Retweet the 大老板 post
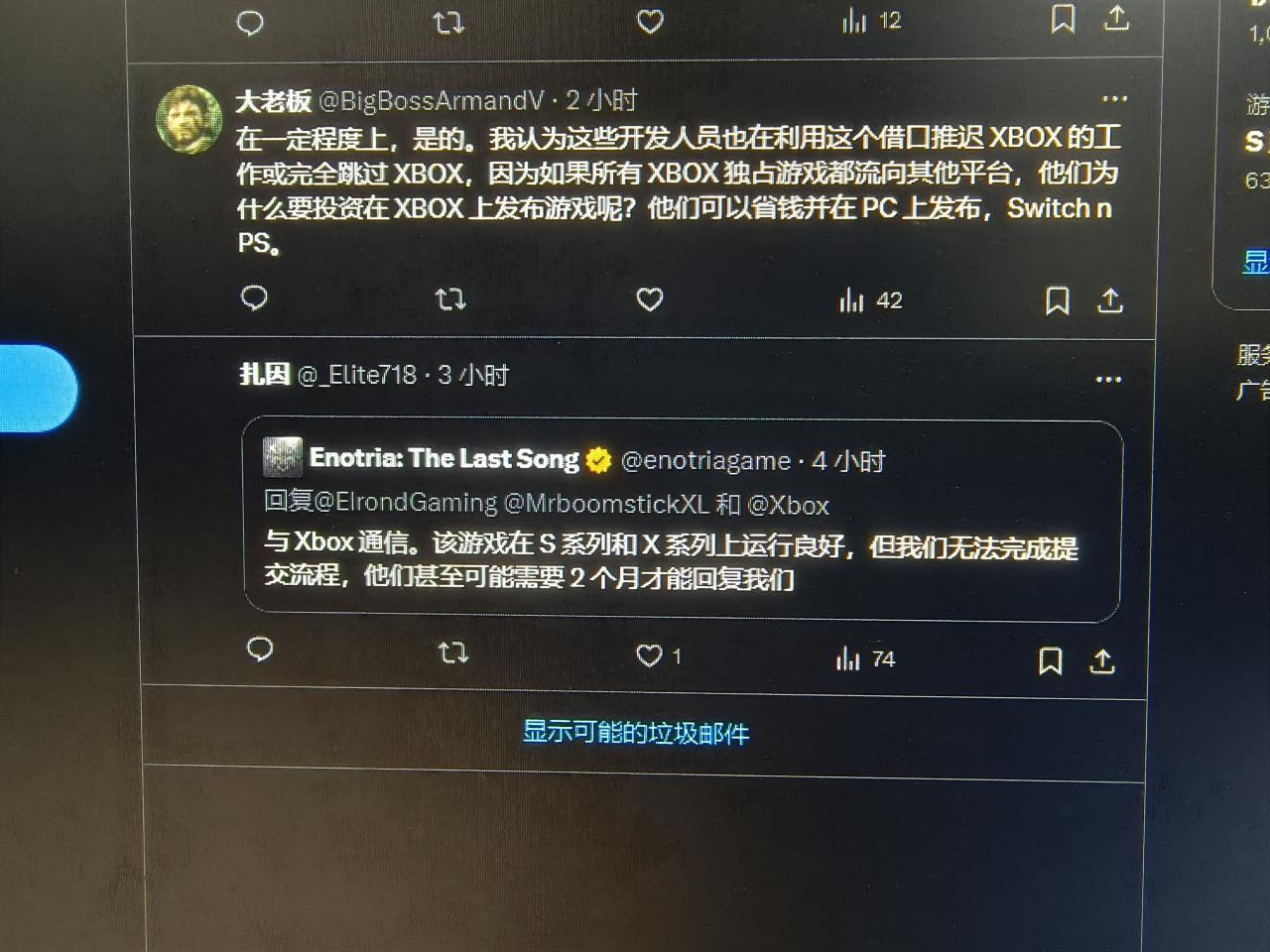The height and width of the screenshot is (952, 1270). (x=450, y=298)
